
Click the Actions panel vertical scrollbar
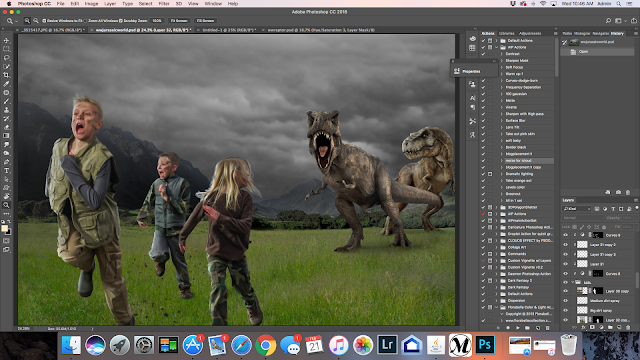click(x=556, y=57)
